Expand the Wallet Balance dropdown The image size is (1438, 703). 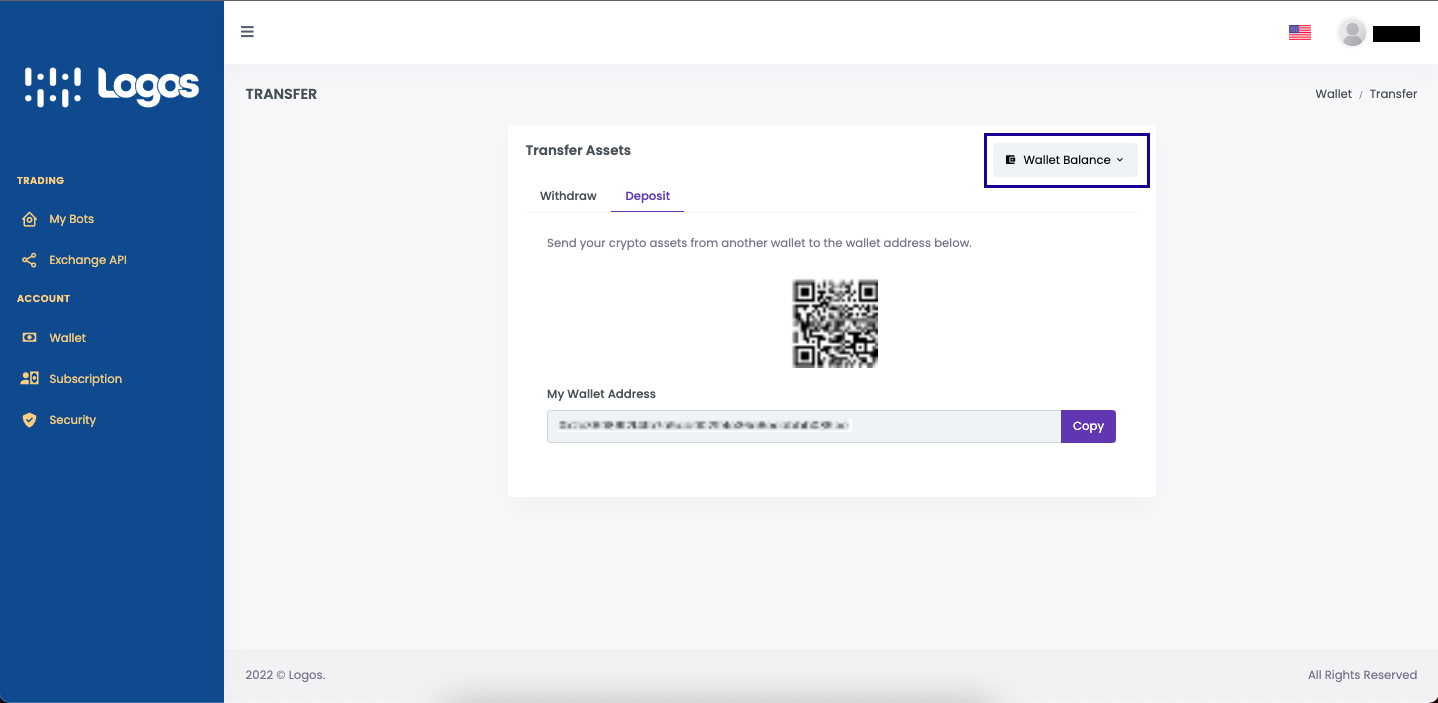tap(1065, 160)
